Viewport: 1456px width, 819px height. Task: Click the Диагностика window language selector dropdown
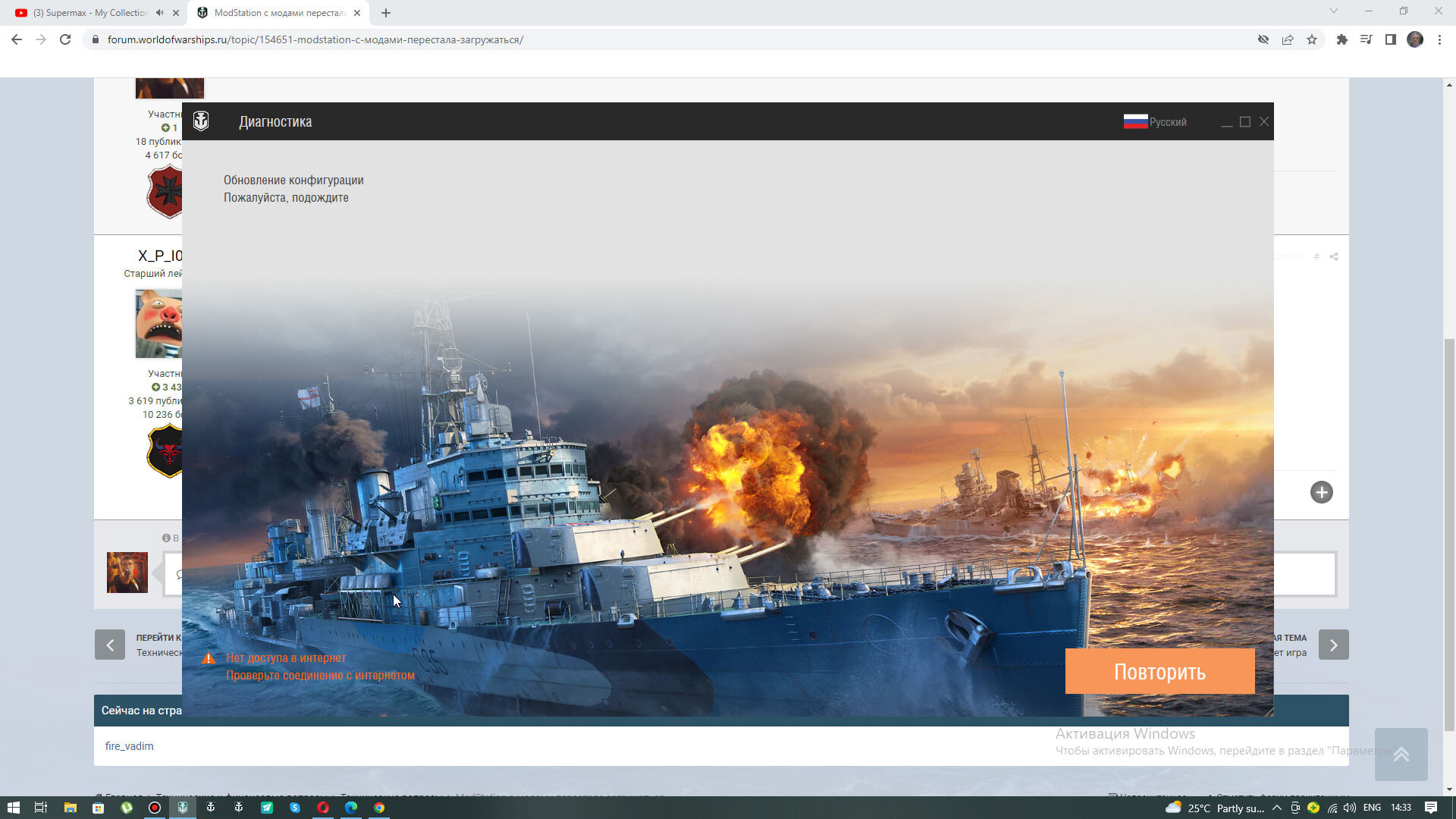[x=1155, y=121]
